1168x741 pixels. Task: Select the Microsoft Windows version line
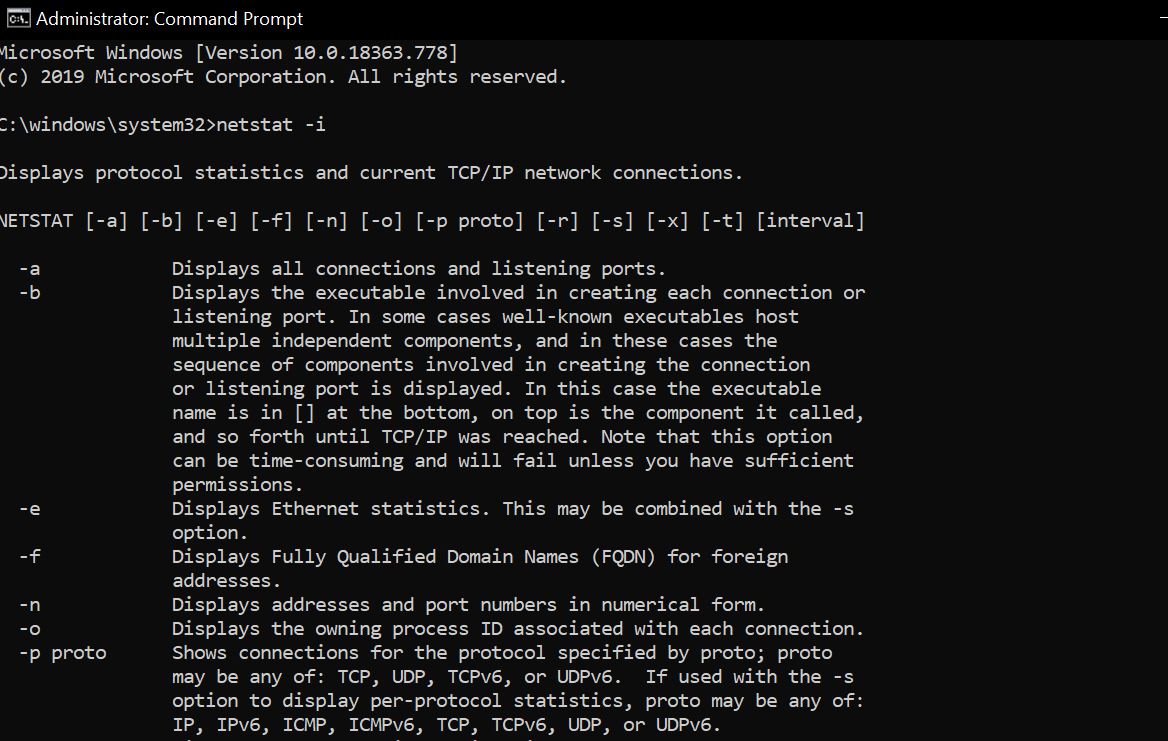click(228, 52)
